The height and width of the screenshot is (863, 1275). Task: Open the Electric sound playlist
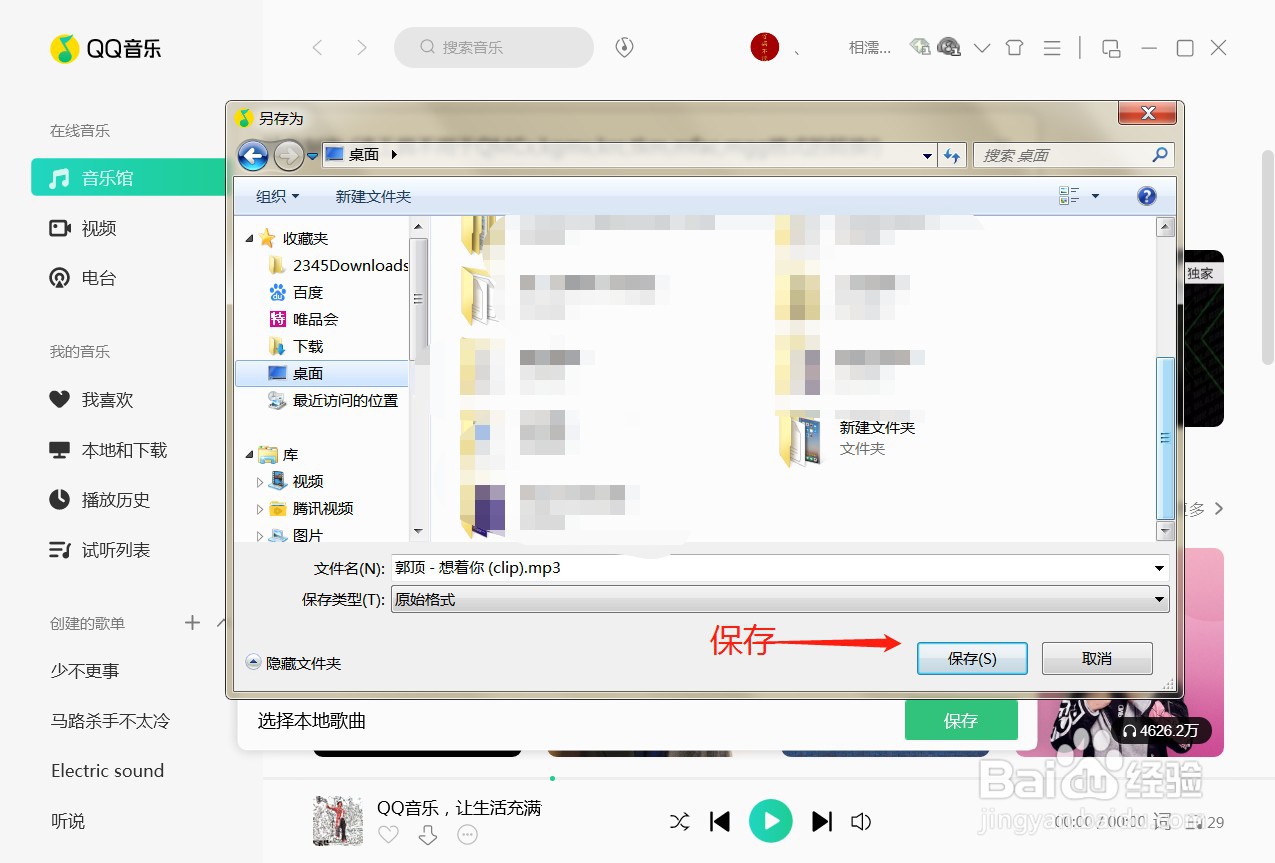click(107, 771)
